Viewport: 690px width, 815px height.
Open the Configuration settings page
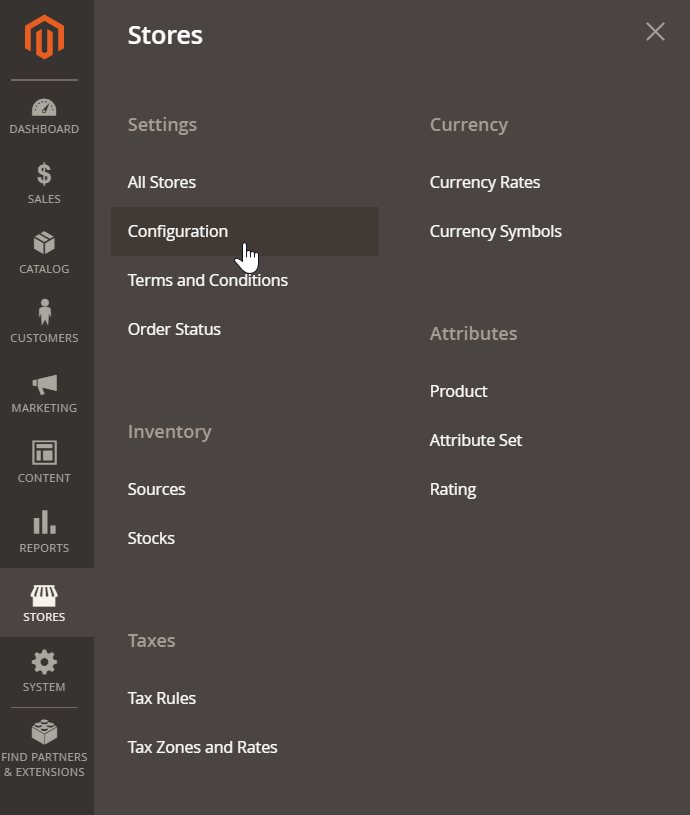178,231
